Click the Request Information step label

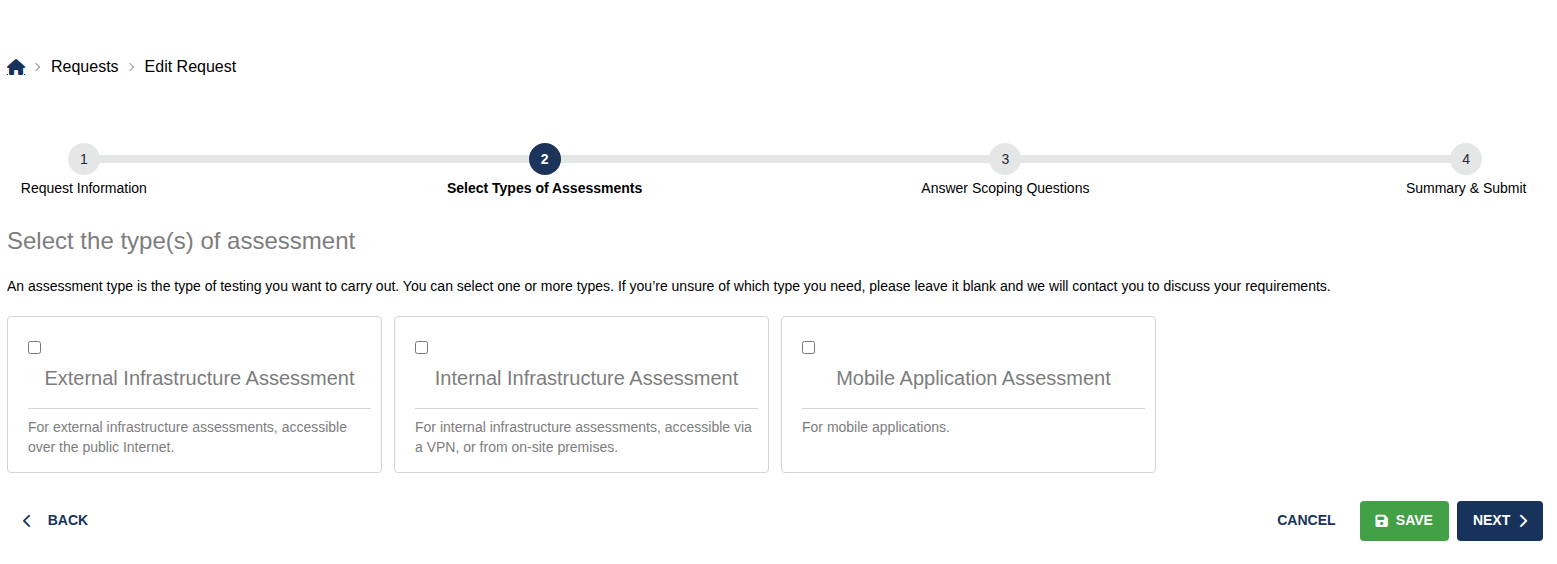(84, 188)
